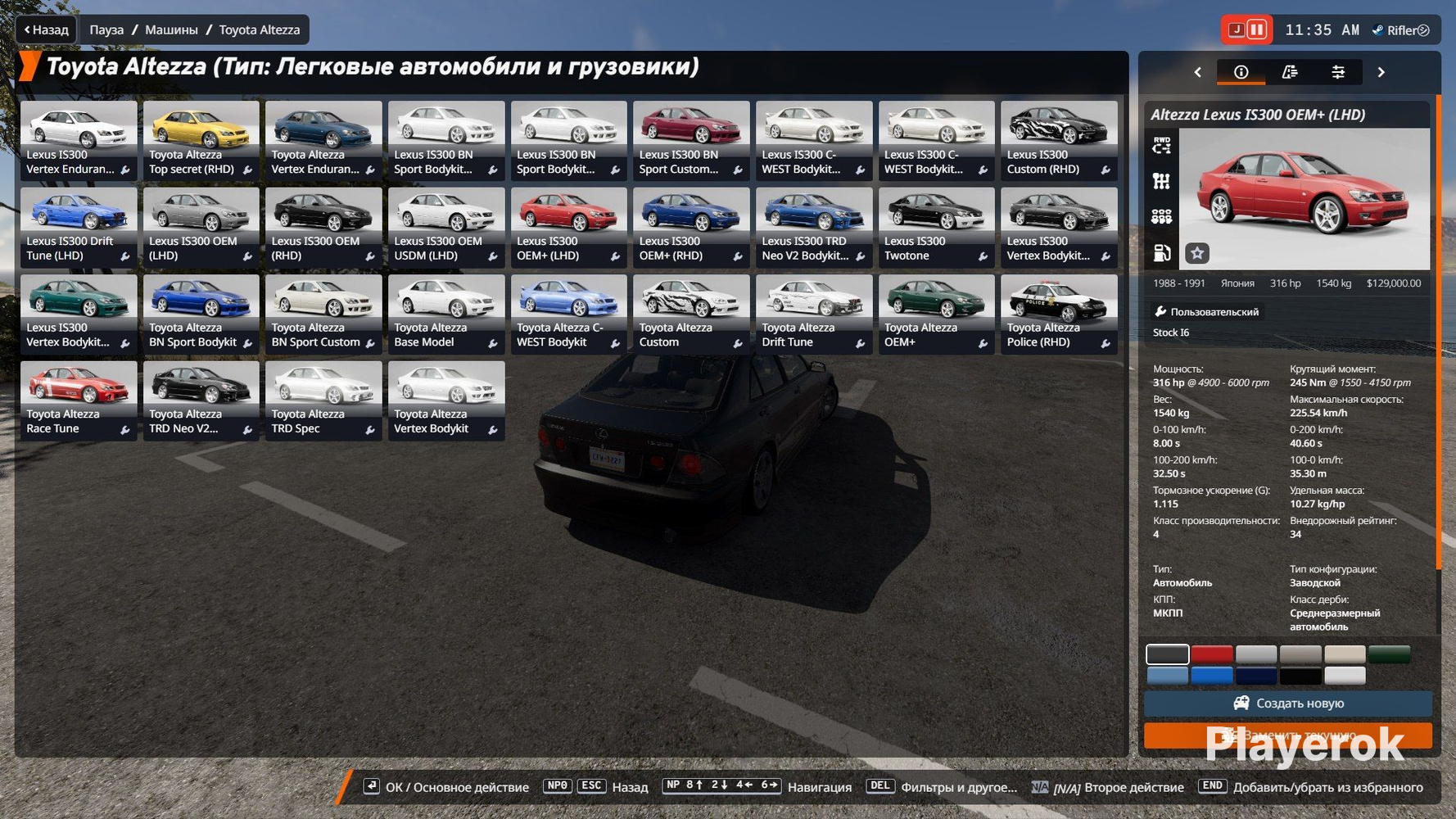Click the orange Заменить текущую button

pyautogui.click(x=1288, y=735)
